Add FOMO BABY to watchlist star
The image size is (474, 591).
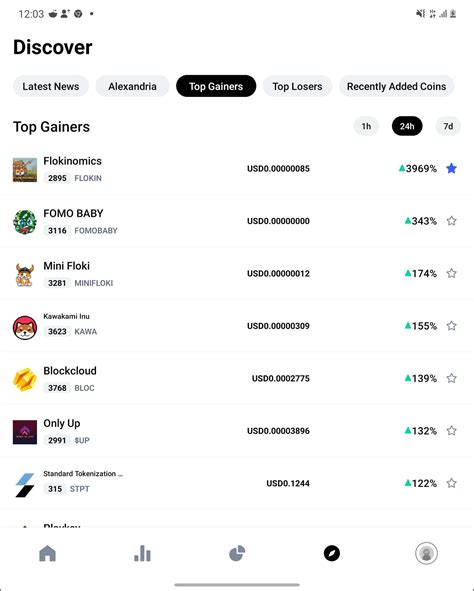point(451,220)
